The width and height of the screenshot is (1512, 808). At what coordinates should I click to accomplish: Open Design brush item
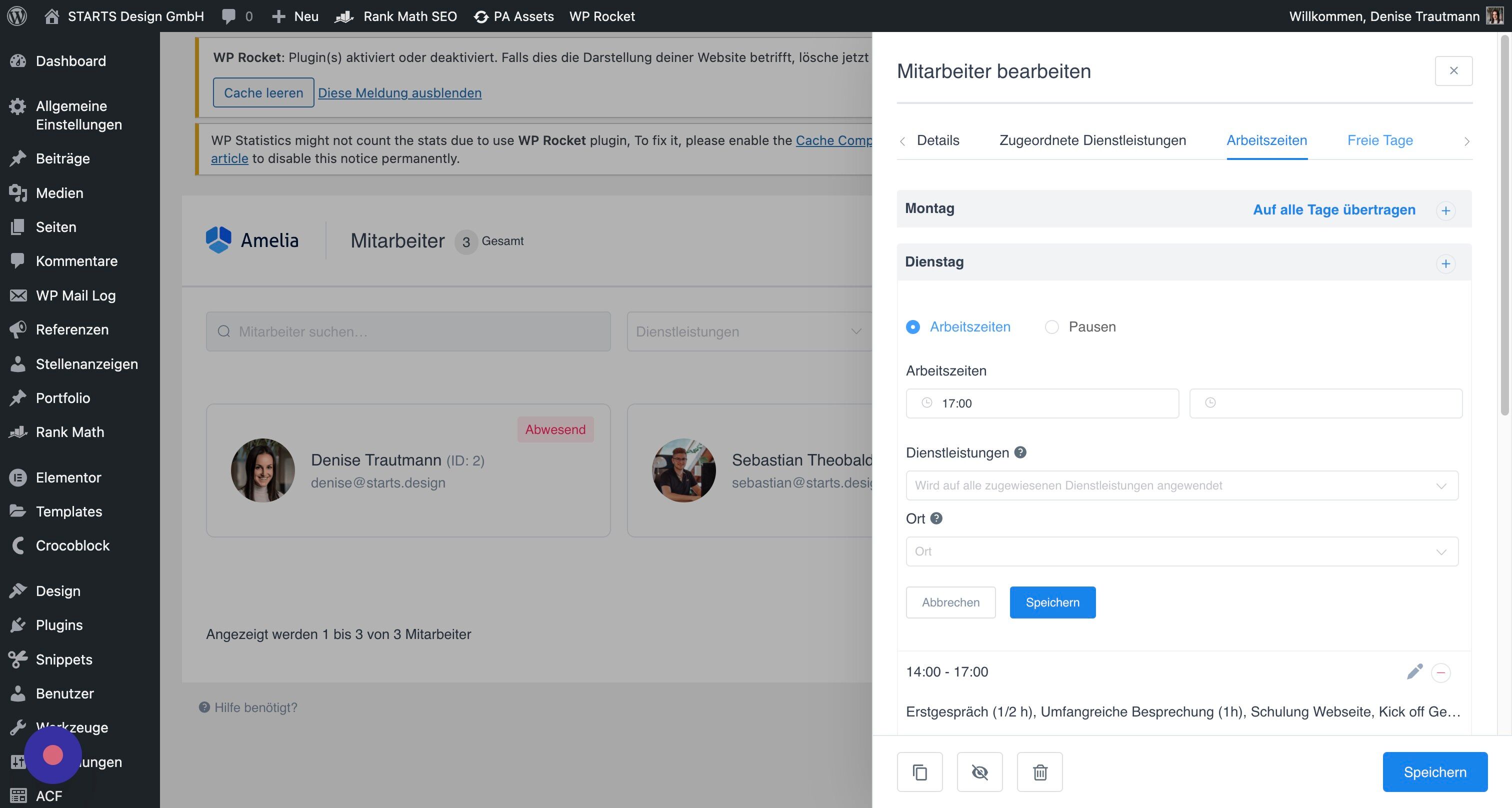coord(58,590)
